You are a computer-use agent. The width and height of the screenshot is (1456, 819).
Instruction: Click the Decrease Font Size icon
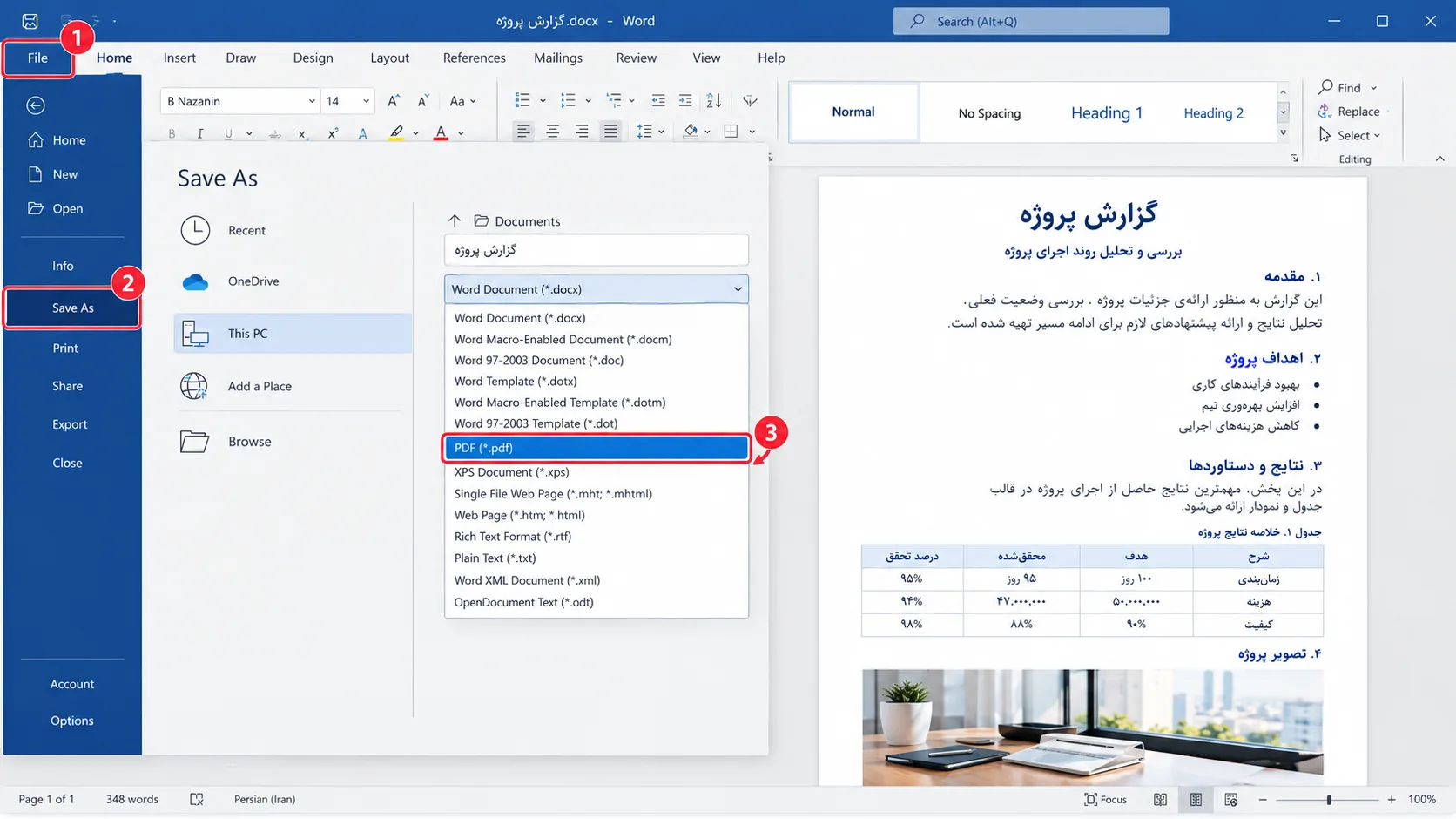tap(422, 101)
